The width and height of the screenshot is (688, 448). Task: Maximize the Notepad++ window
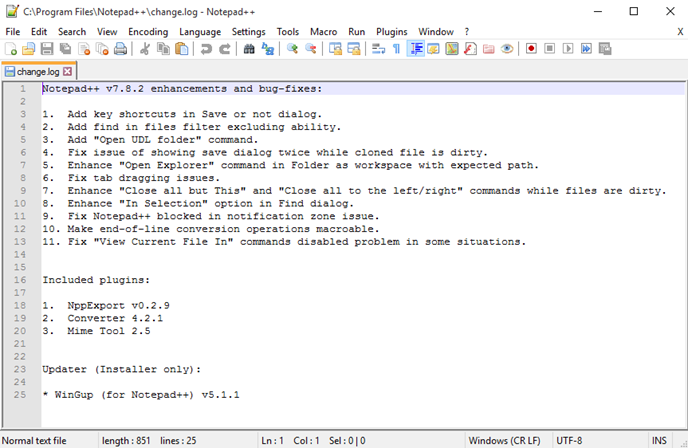[x=634, y=11]
